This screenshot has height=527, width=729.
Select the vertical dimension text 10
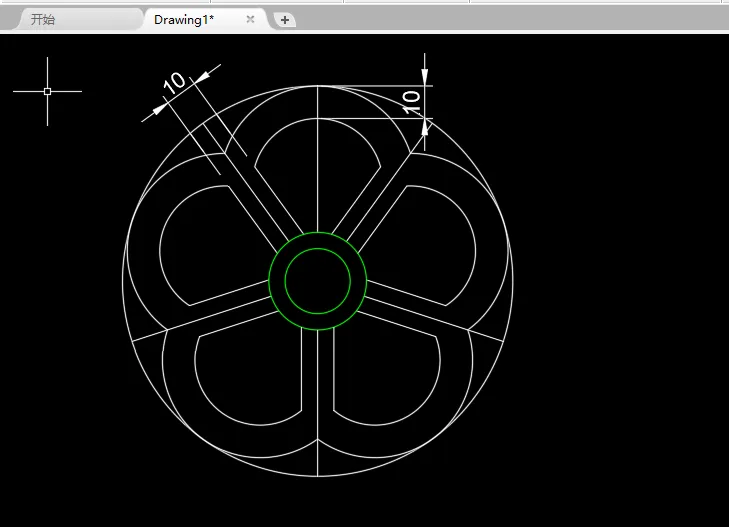click(411, 102)
